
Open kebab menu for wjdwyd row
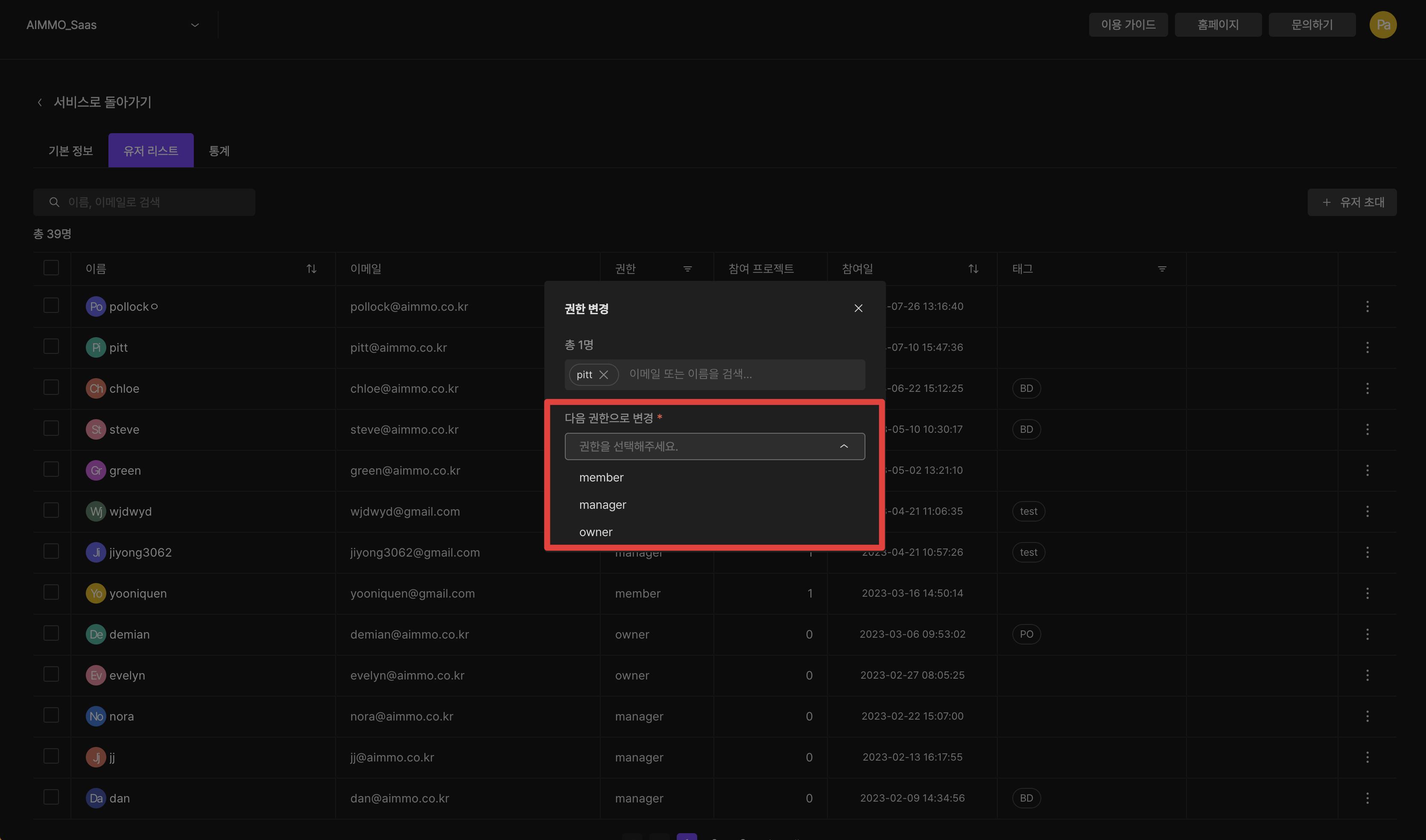(1367, 511)
